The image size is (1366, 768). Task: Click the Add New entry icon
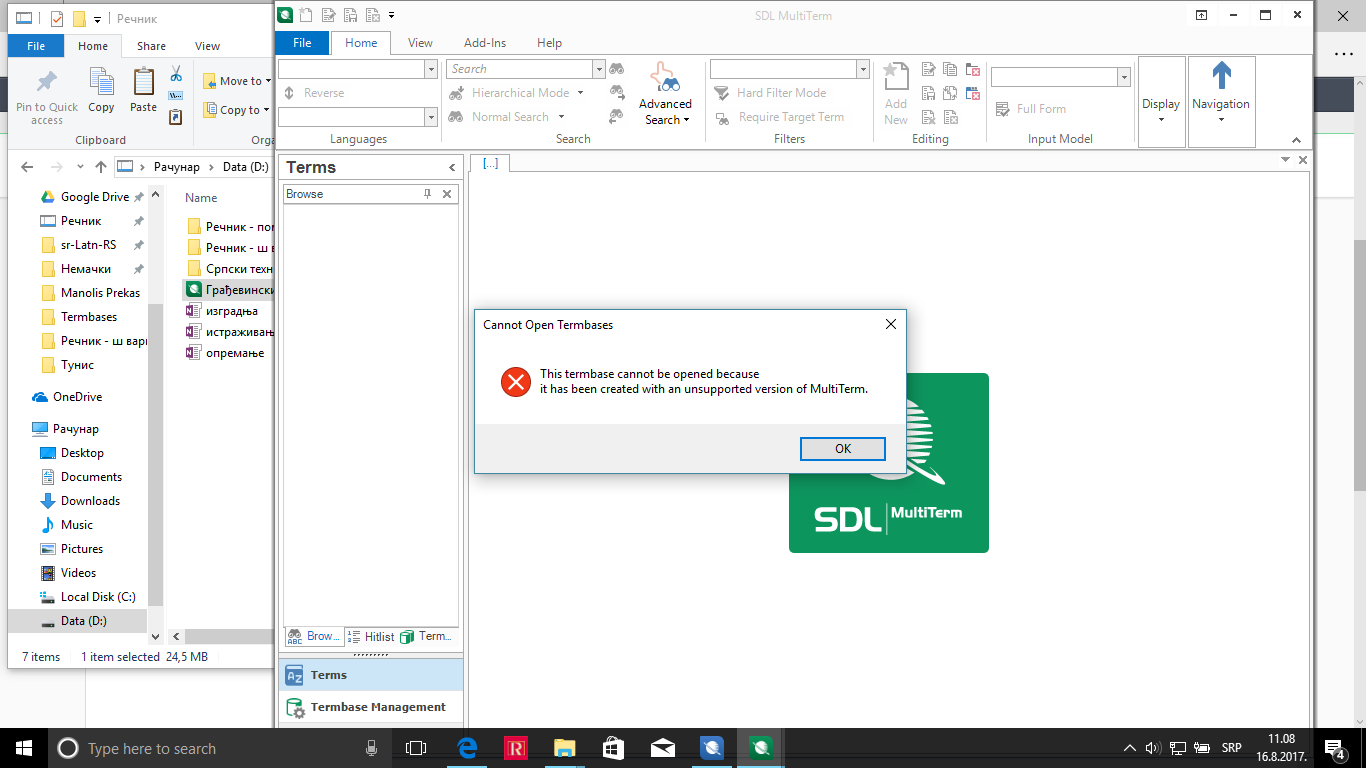pyautogui.click(x=896, y=77)
